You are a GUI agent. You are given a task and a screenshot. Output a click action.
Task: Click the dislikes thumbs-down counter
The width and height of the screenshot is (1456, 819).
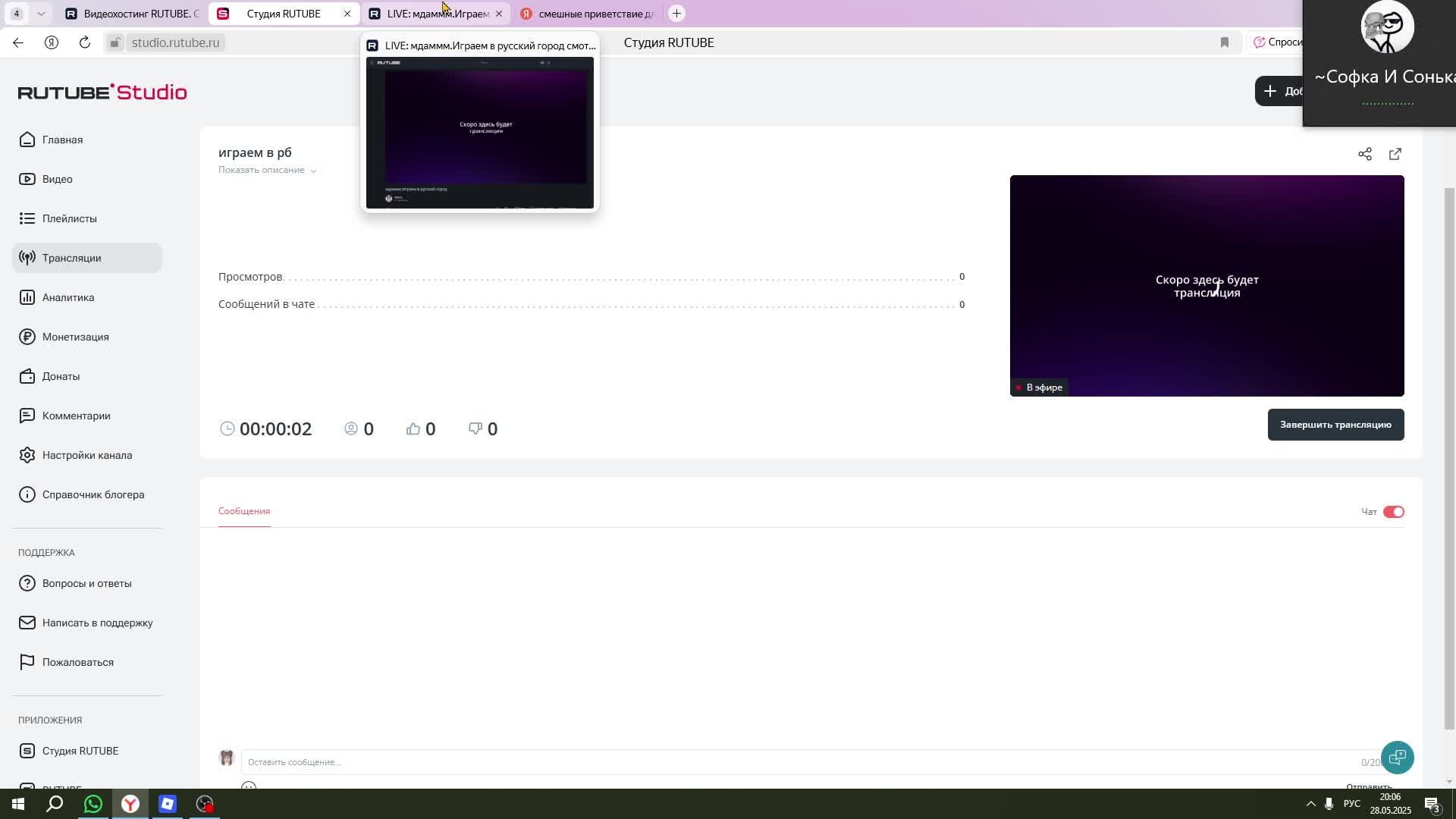[x=483, y=429]
